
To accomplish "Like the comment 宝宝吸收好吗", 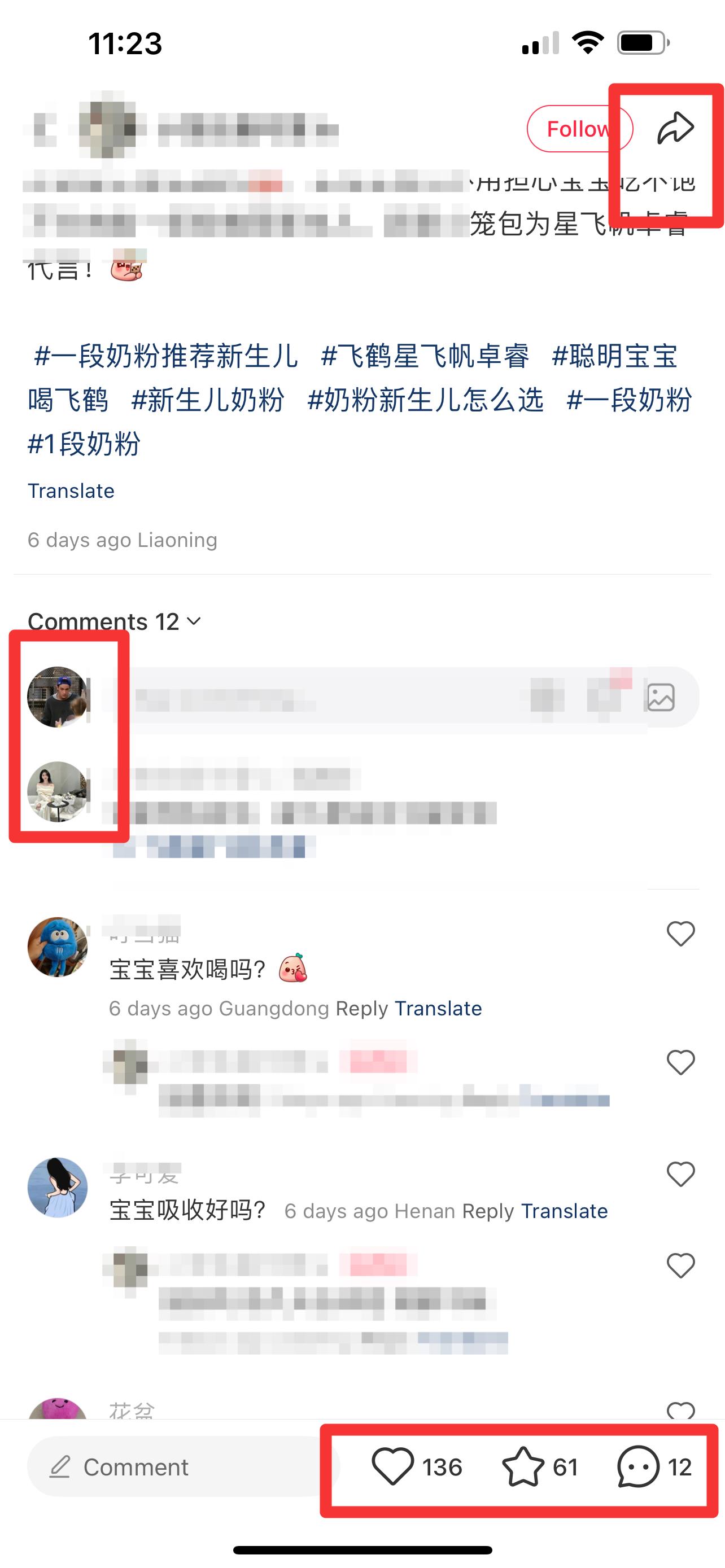I will (x=680, y=1174).
